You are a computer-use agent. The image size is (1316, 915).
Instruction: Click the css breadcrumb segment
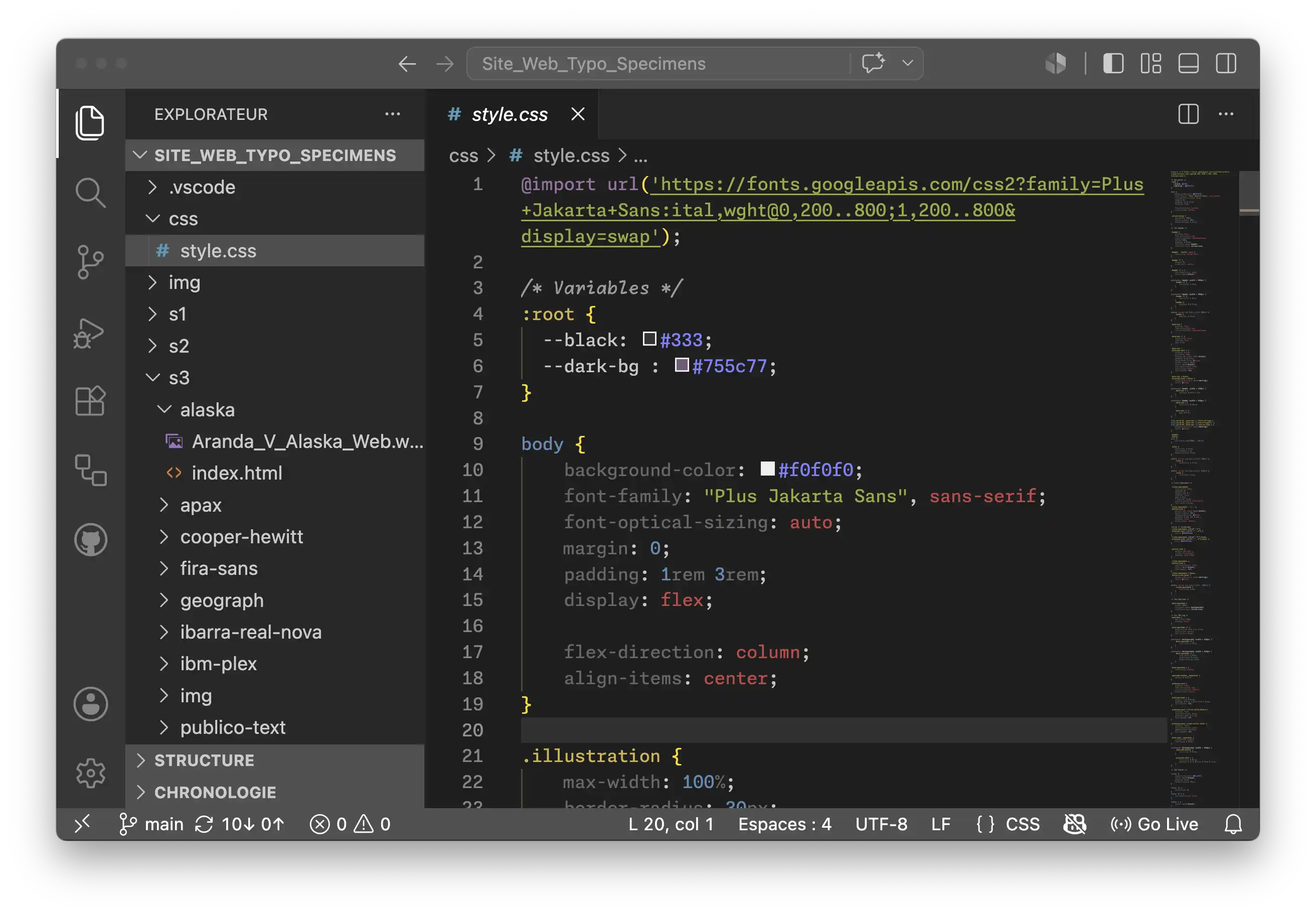pyautogui.click(x=463, y=156)
